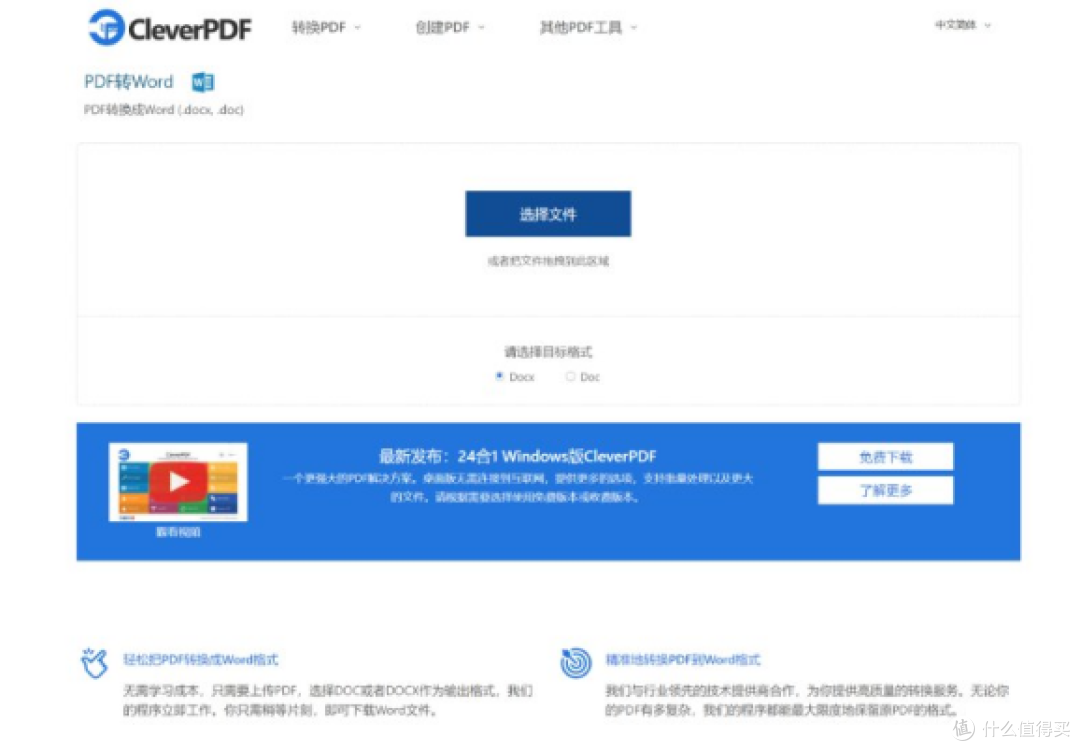1080x751 pixels.
Task: Click the 了解更多 button
Action: [x=886, y=491]
